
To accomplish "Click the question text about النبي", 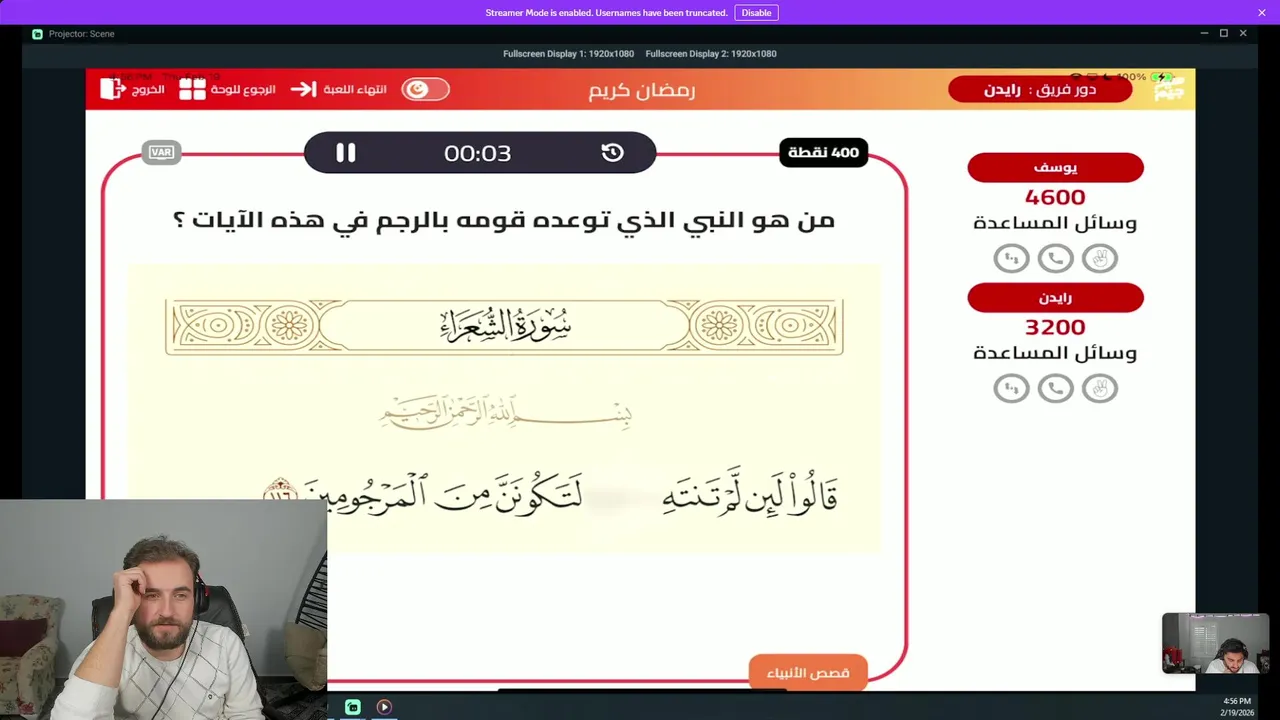I will pos(504,219).
